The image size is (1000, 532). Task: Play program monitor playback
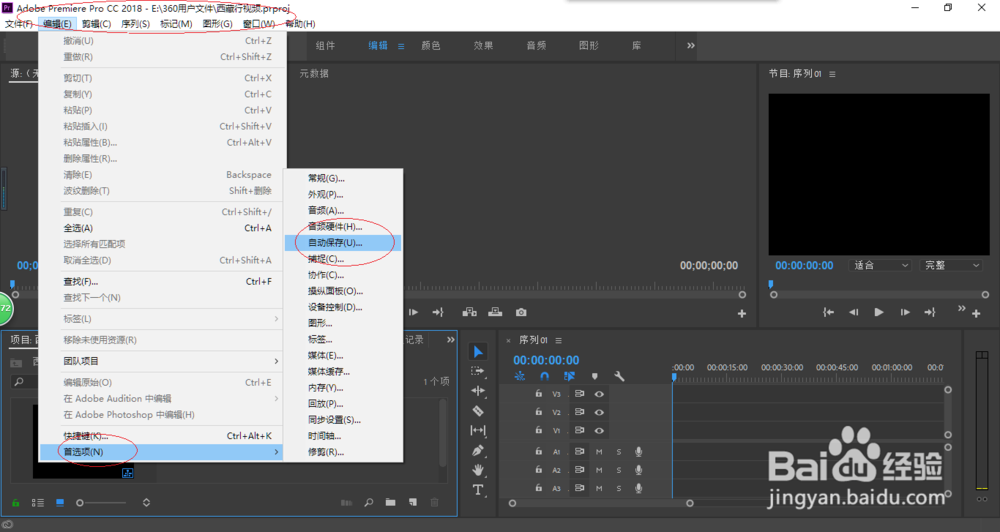[879, 312]
